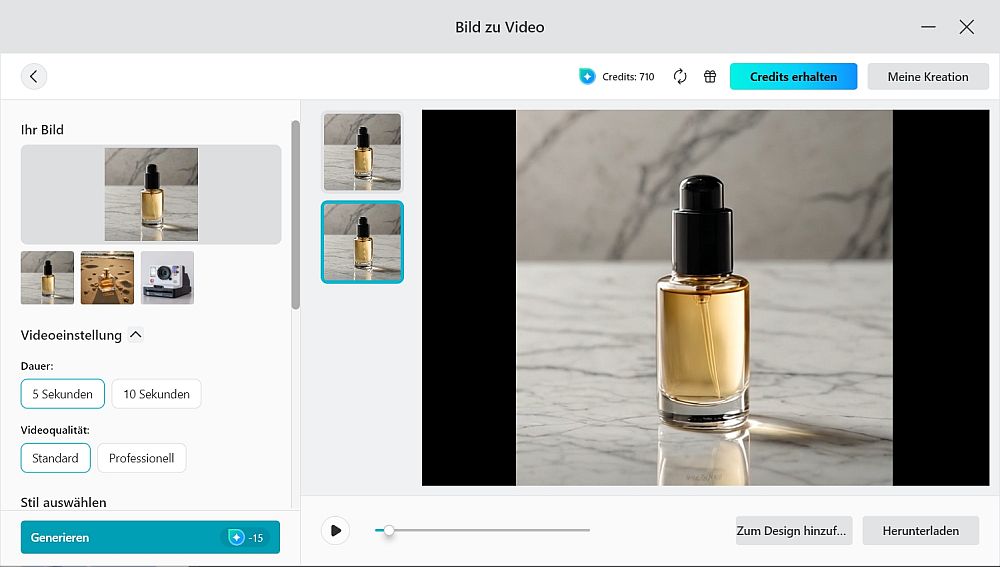This screenshot has height=567, width=1000.
Task: Click the video progress slider handle
Action: [x=389, y=530]
